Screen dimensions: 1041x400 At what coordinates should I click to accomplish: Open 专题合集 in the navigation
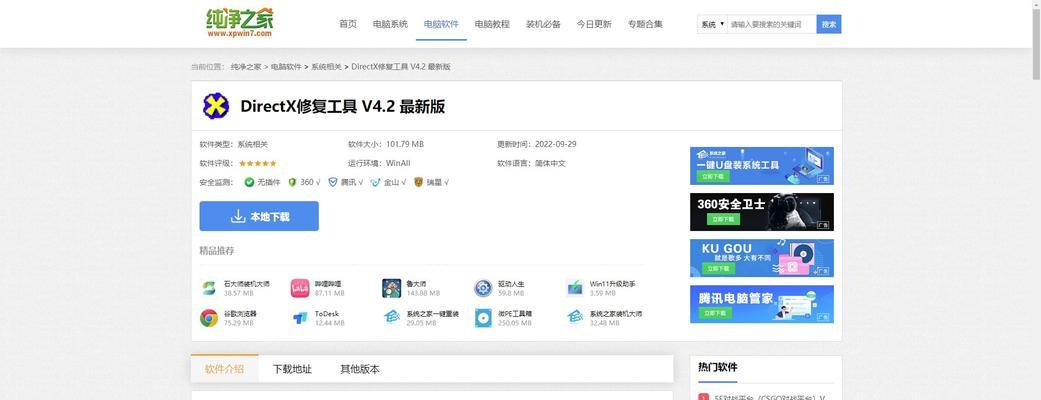click(x=645, y=24)
